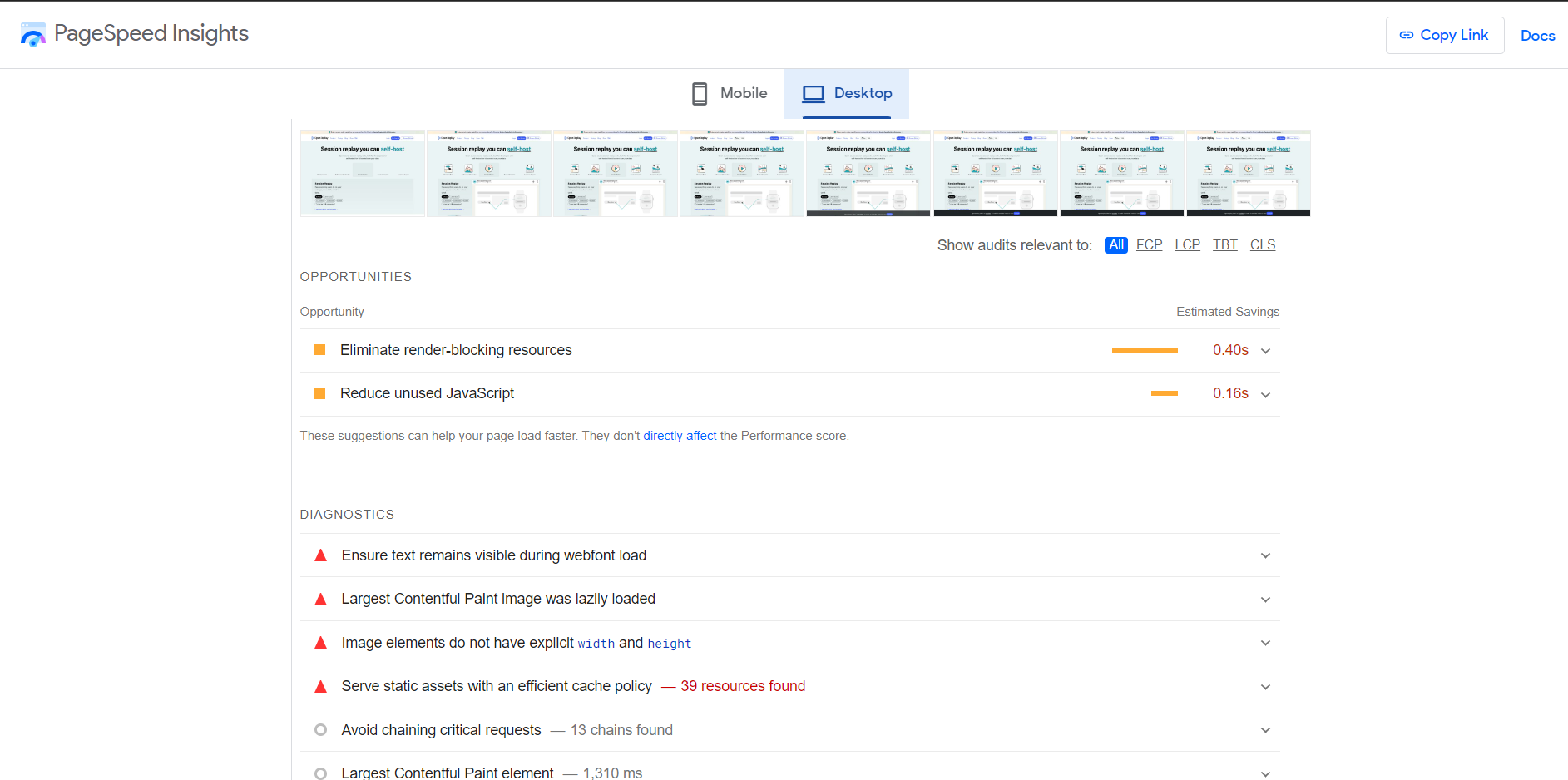Click the '1,310 ms' value
The image size is (1568, 780).
tap(612, 773)
